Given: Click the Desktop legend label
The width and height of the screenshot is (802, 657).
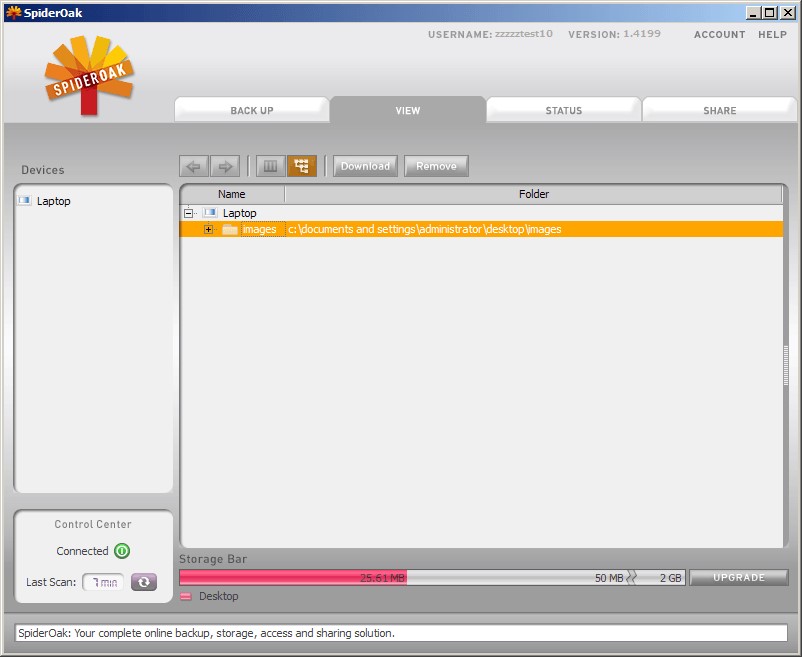Looking at the screenshot, I should pos(218,596).
